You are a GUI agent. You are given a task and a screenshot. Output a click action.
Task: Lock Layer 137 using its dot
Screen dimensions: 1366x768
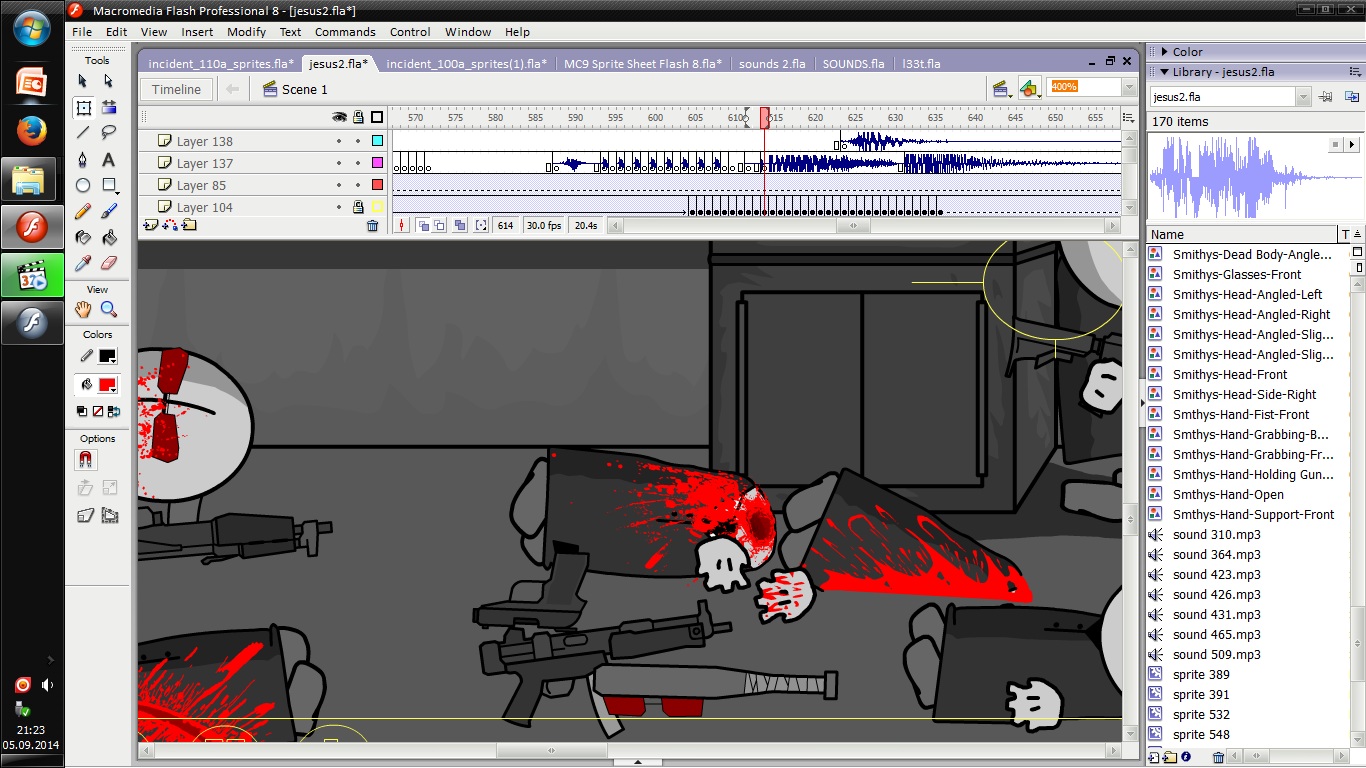click(358, 163)
